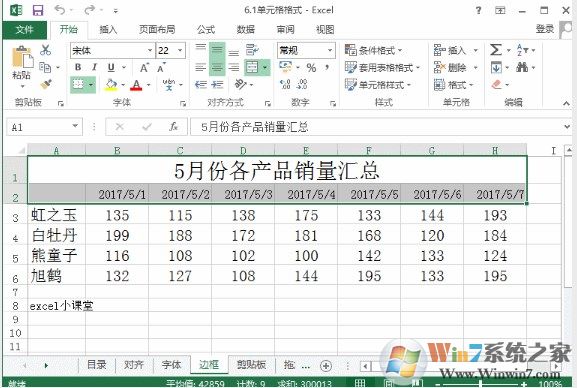Expand the Name Box dropdown arrow
Viewport: 577px width, 388px height.
(75, 126)
